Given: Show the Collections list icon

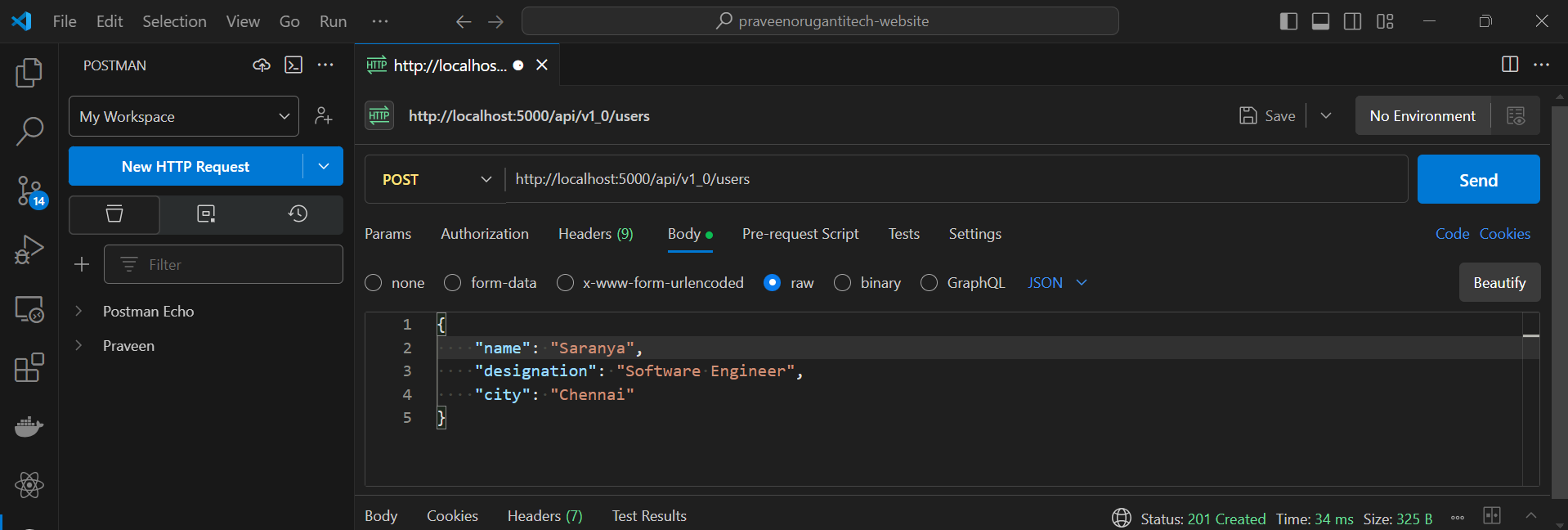Looking at the screenshot, I should 114,214.
